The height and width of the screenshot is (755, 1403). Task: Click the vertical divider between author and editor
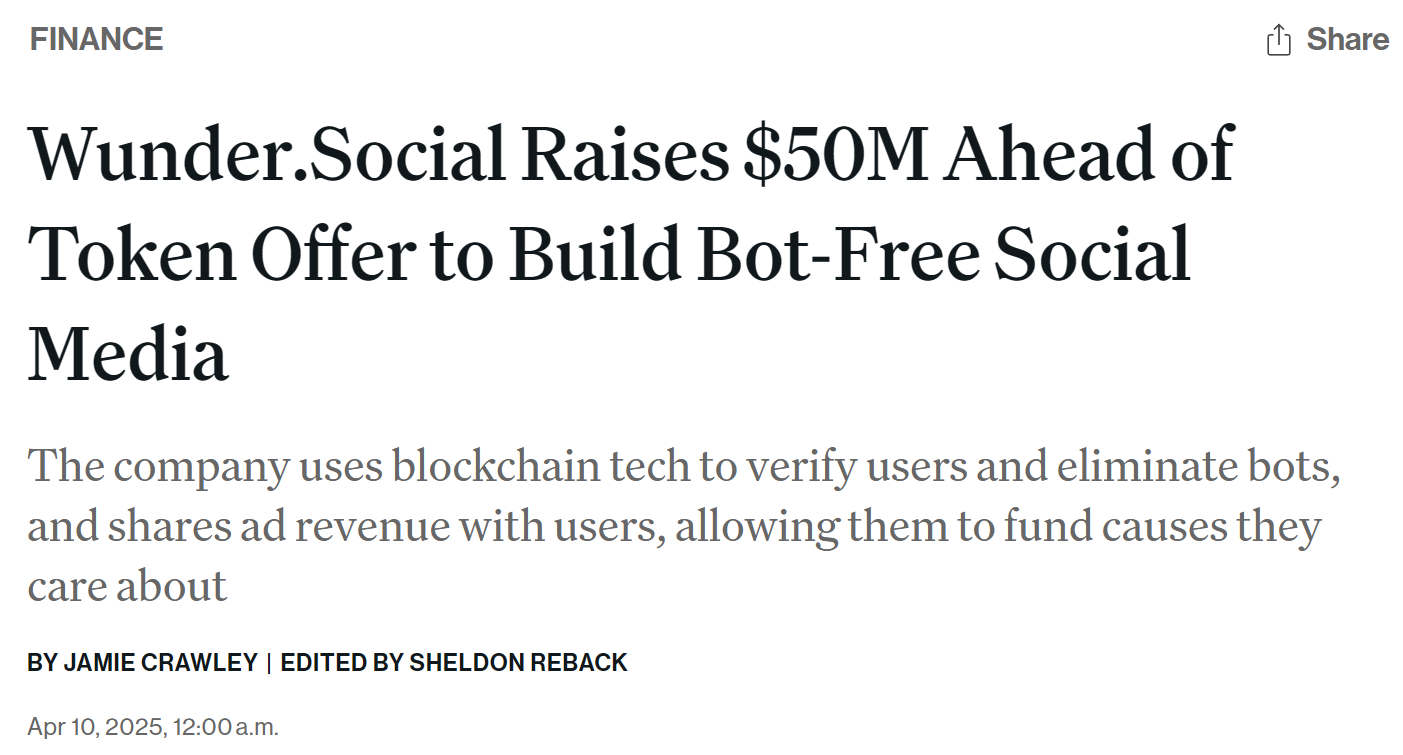click(x=269, y=662)
